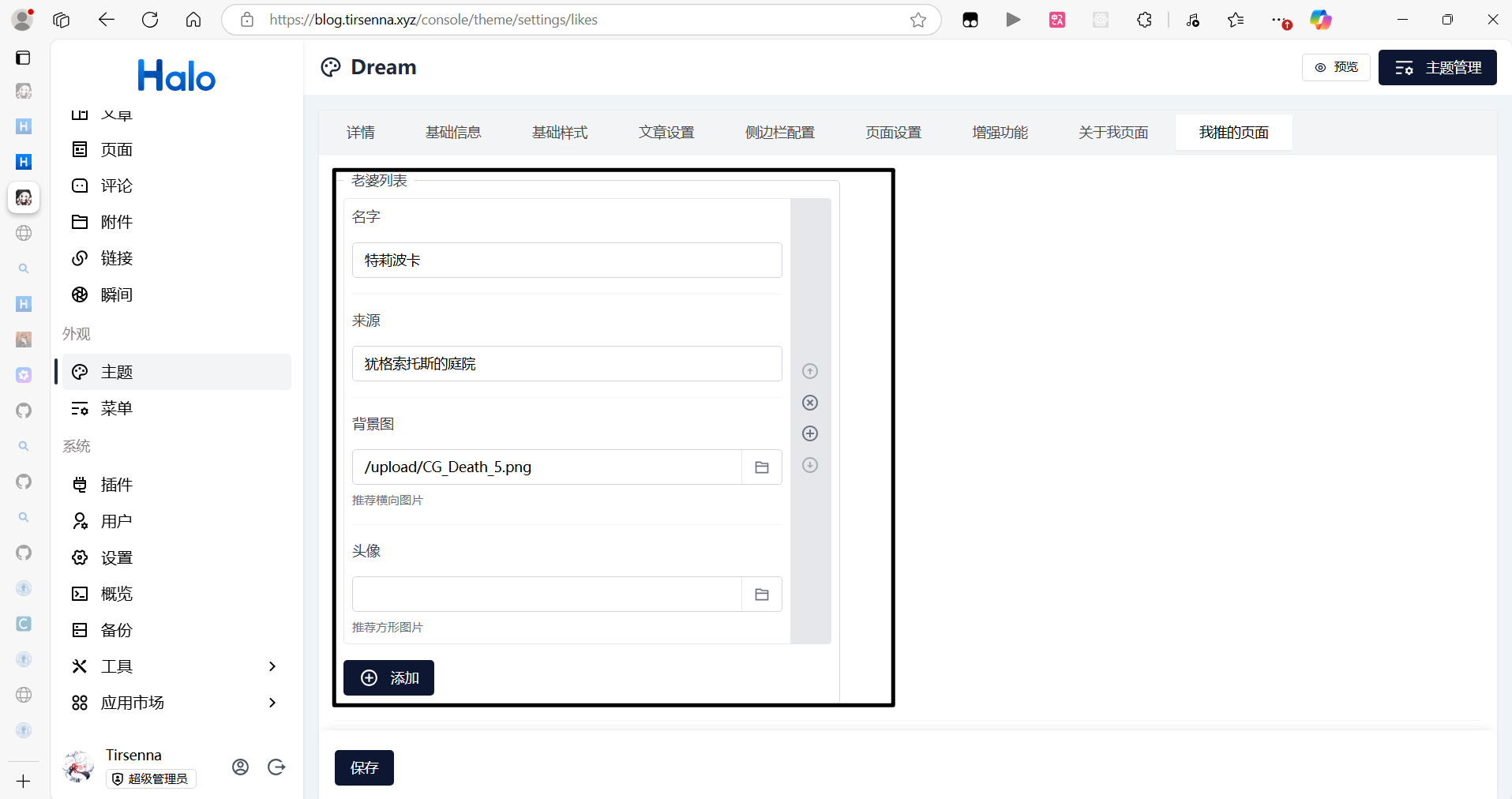
Task: Click the move item down arrow
Action: [x=809, y=465]
